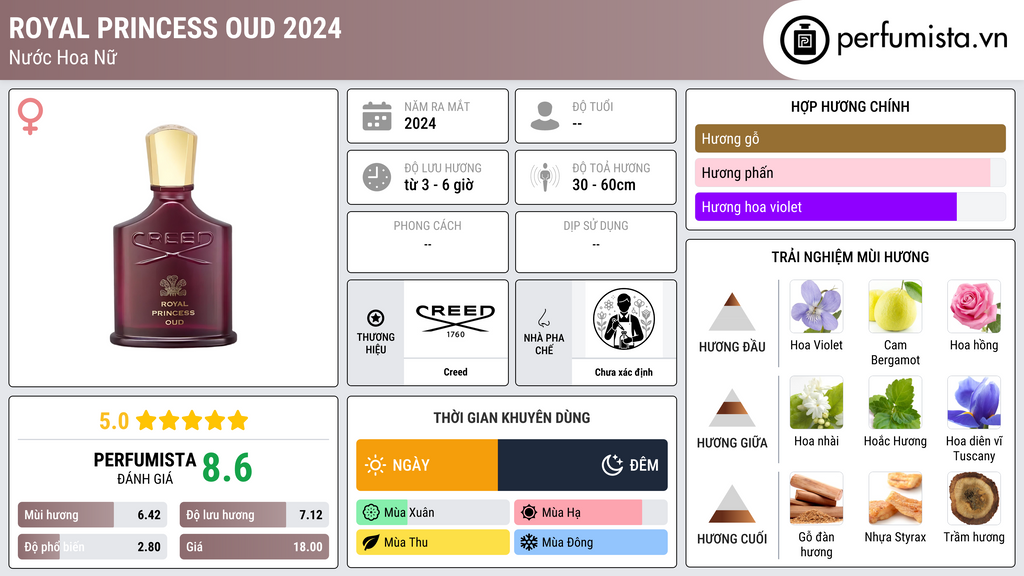The width and height of the screenshot is (1024, 576).
Task: Click the Thời gian khuyên dùng heading
Action: [x=512, y=418]
